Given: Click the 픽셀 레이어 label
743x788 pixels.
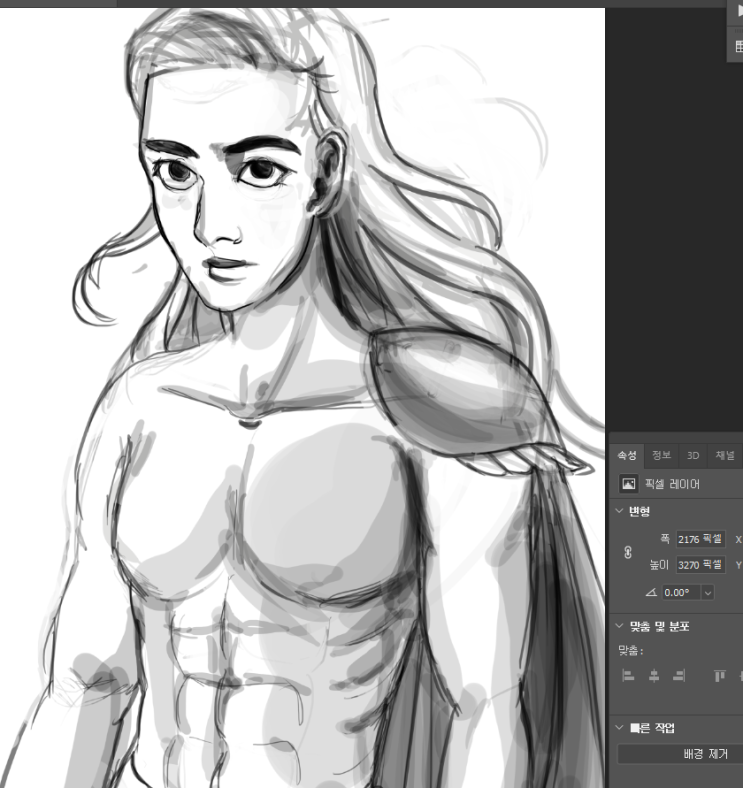Looking at the screenshot, I should tap(672, 484).
